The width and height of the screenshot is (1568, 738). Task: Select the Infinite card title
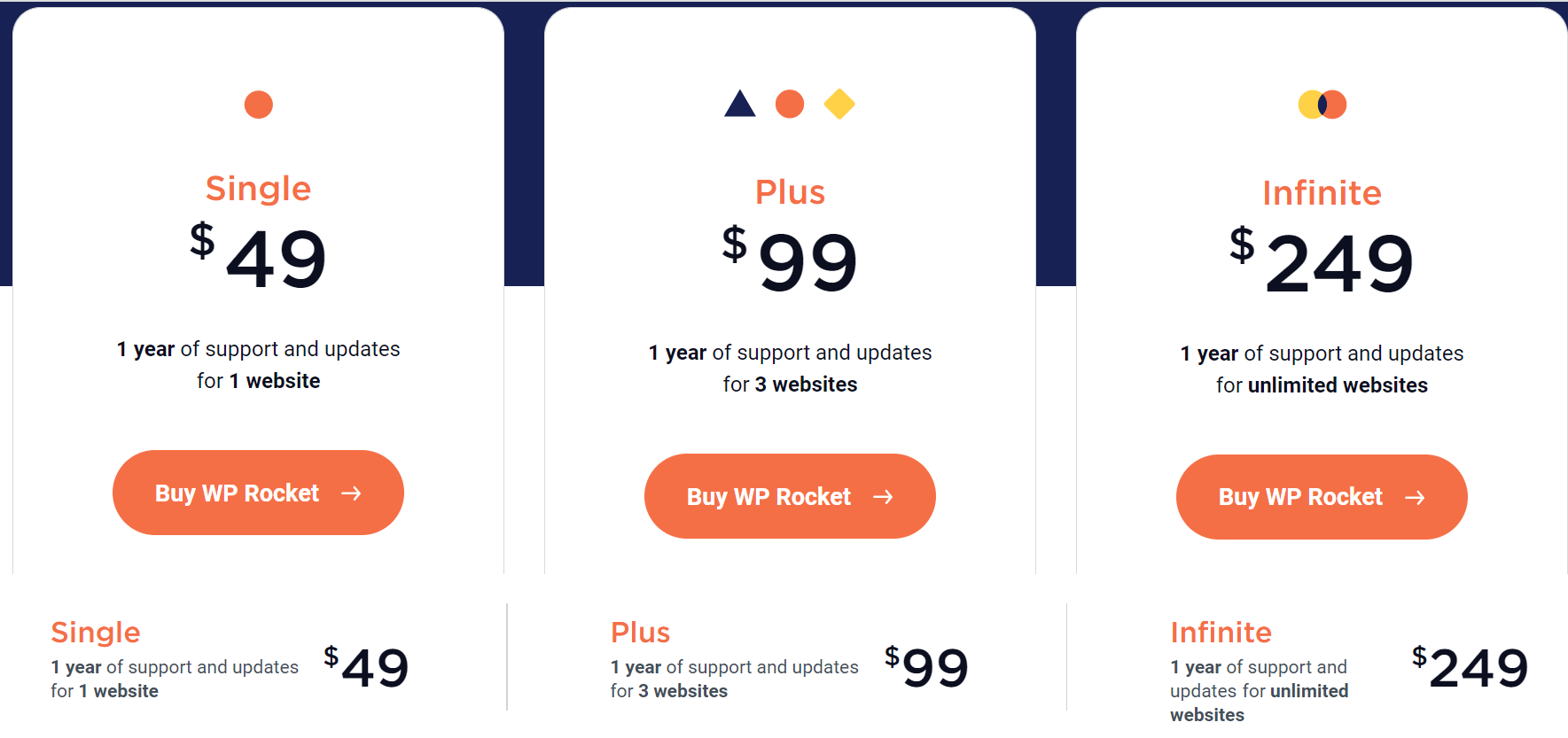[x=1322, y=193]
